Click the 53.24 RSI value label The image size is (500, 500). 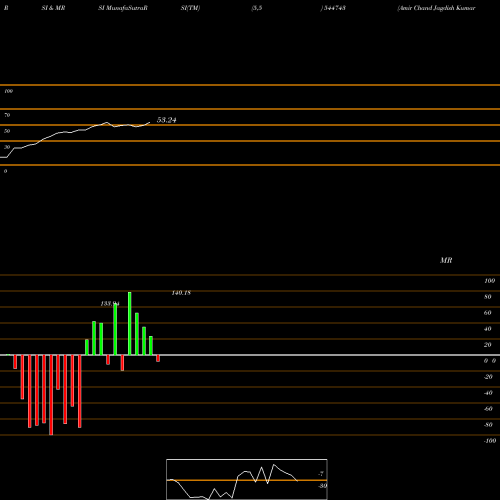coord(166,120)
